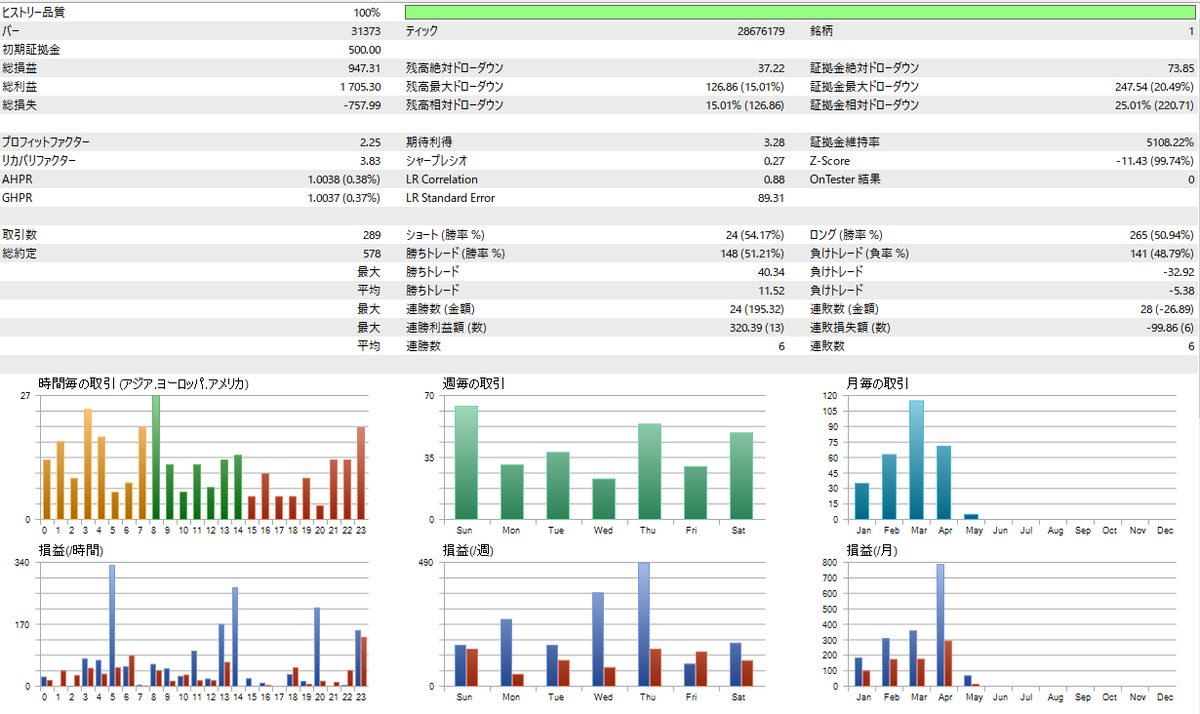Select the "-99.86 (6)" consecutive loss value
This screenshot has width=1200, height=714.
point(1168,327)
